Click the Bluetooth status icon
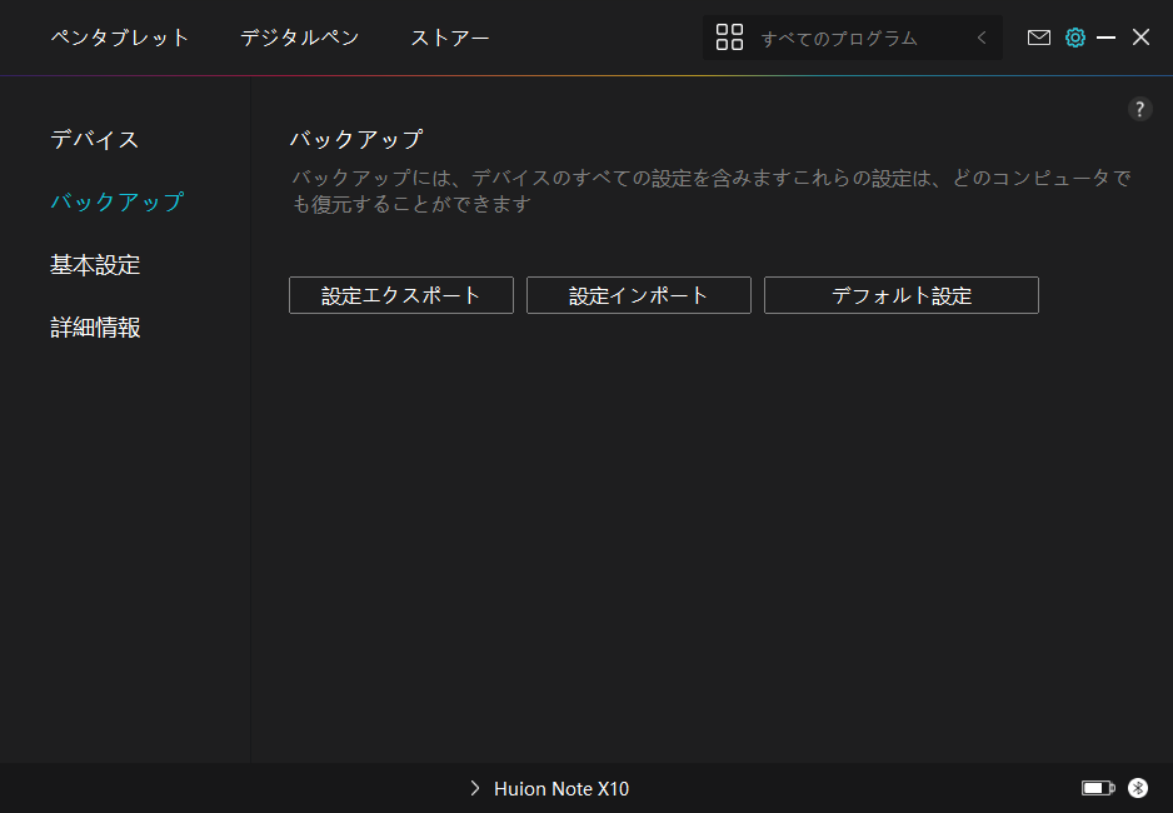 tap(1138, 788)
